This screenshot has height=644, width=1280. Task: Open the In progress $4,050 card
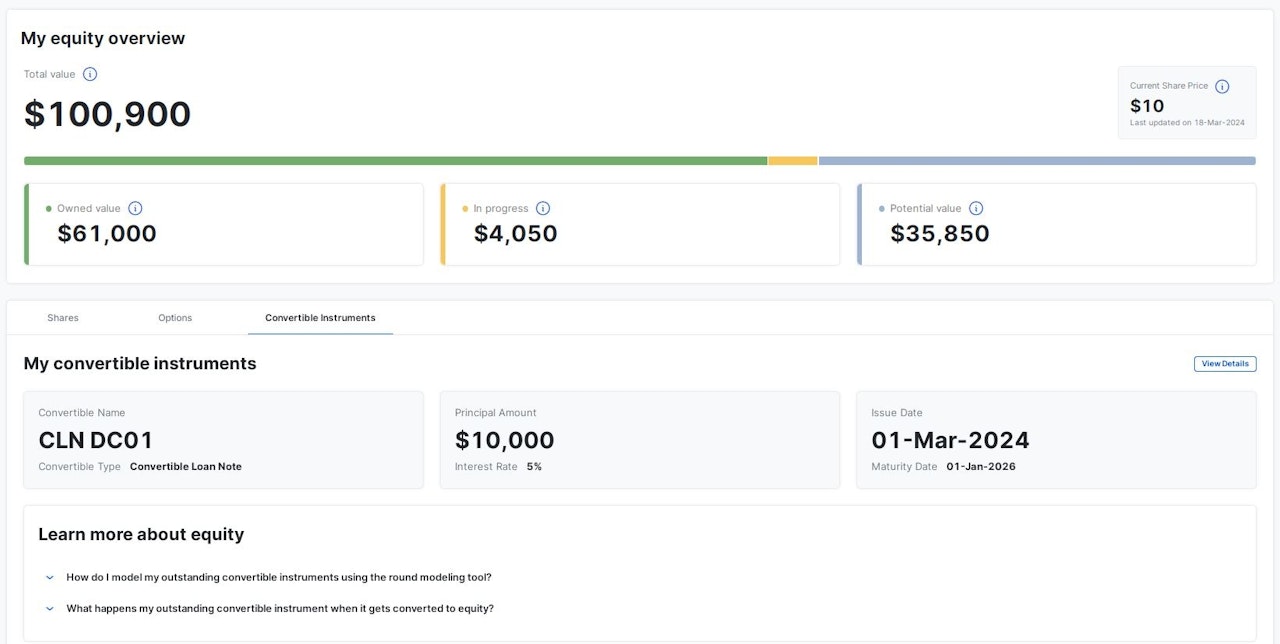coord(640,224)
